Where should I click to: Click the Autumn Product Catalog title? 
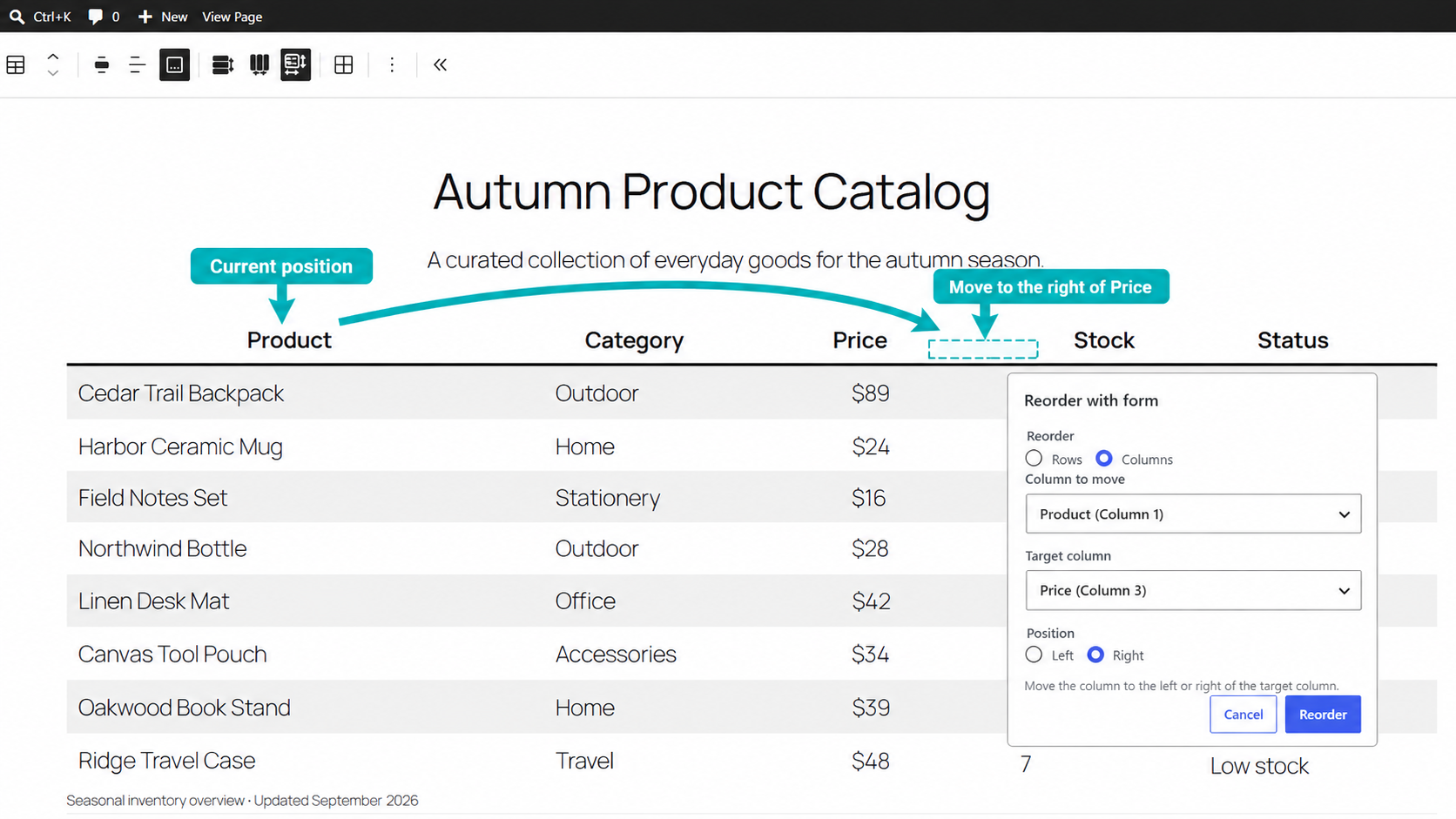[711, 192]
